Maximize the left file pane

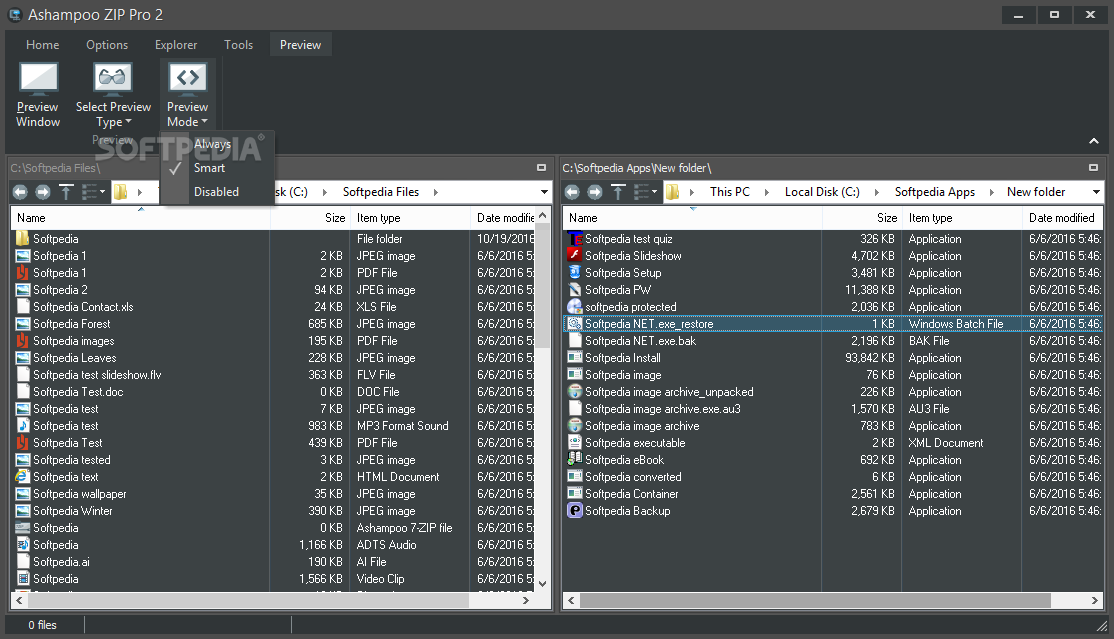tap(541, 168)
